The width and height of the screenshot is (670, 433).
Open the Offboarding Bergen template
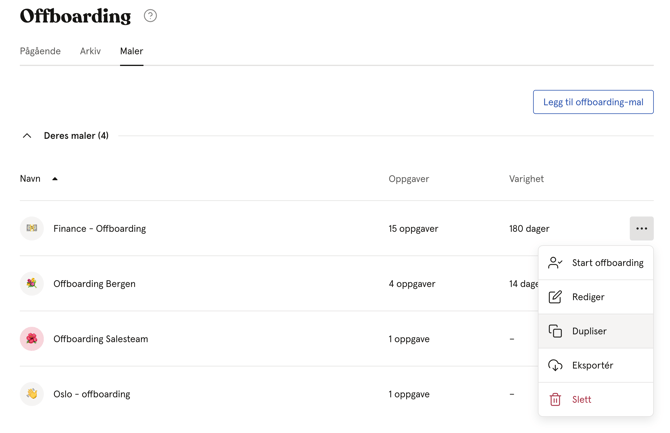(94, 284)
